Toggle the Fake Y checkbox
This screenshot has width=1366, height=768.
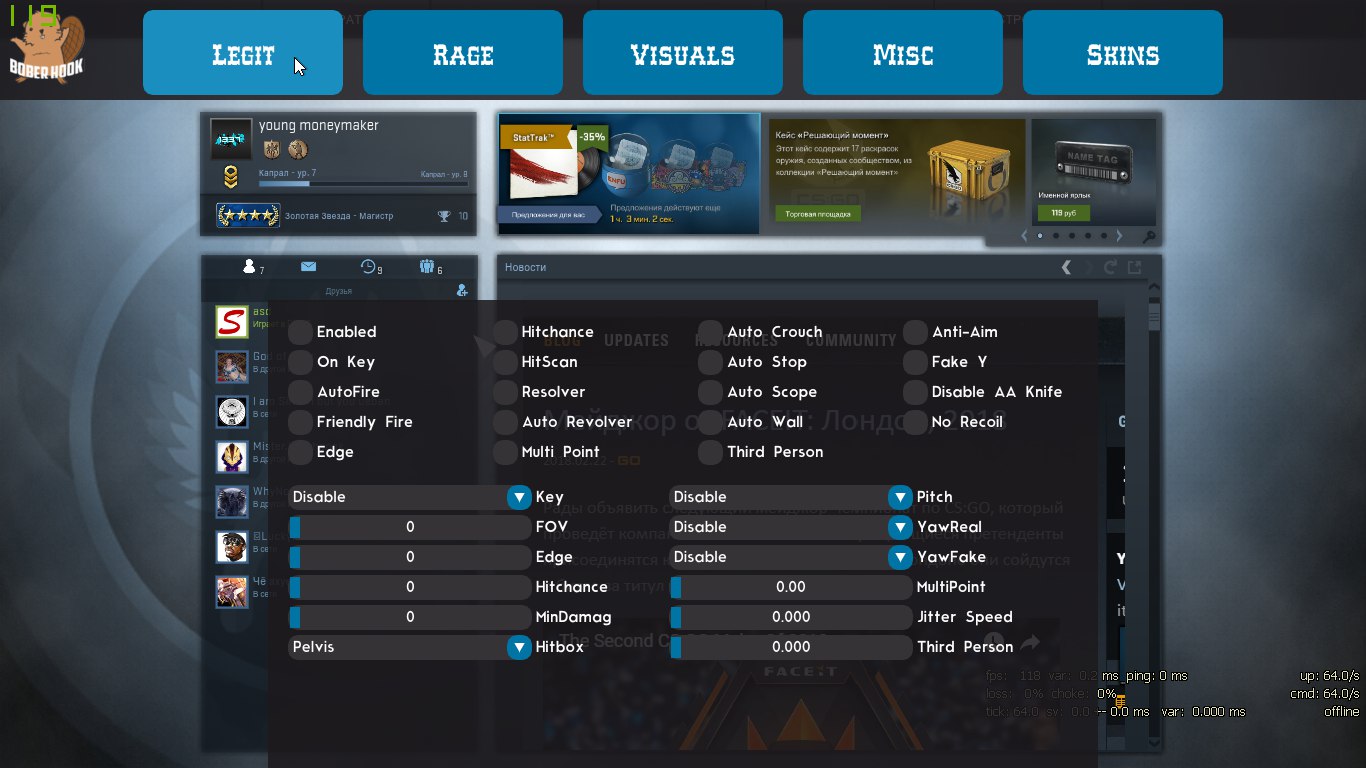tap(915, 362)
